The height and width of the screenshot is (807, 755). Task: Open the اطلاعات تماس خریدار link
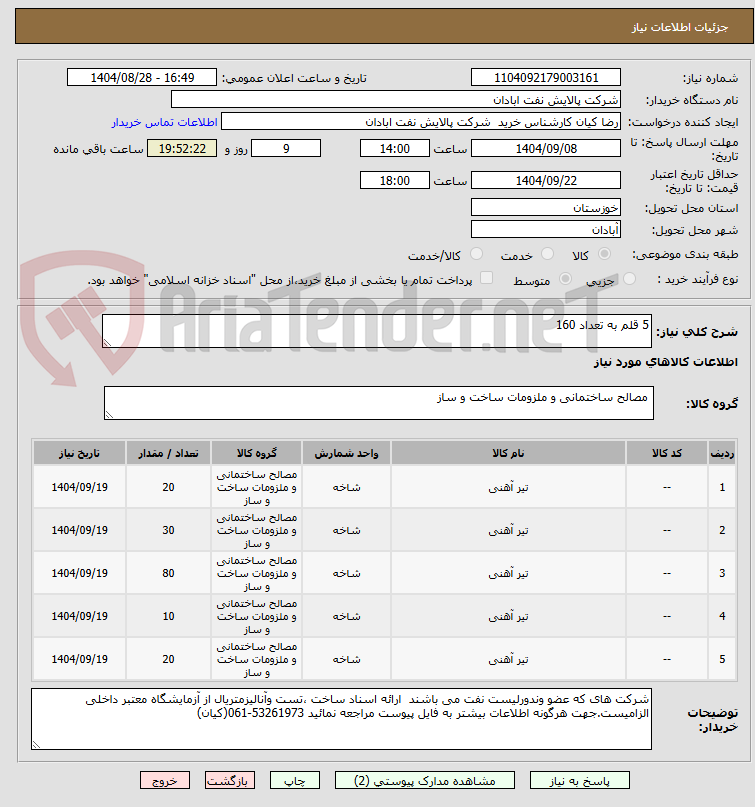(165, 122)
